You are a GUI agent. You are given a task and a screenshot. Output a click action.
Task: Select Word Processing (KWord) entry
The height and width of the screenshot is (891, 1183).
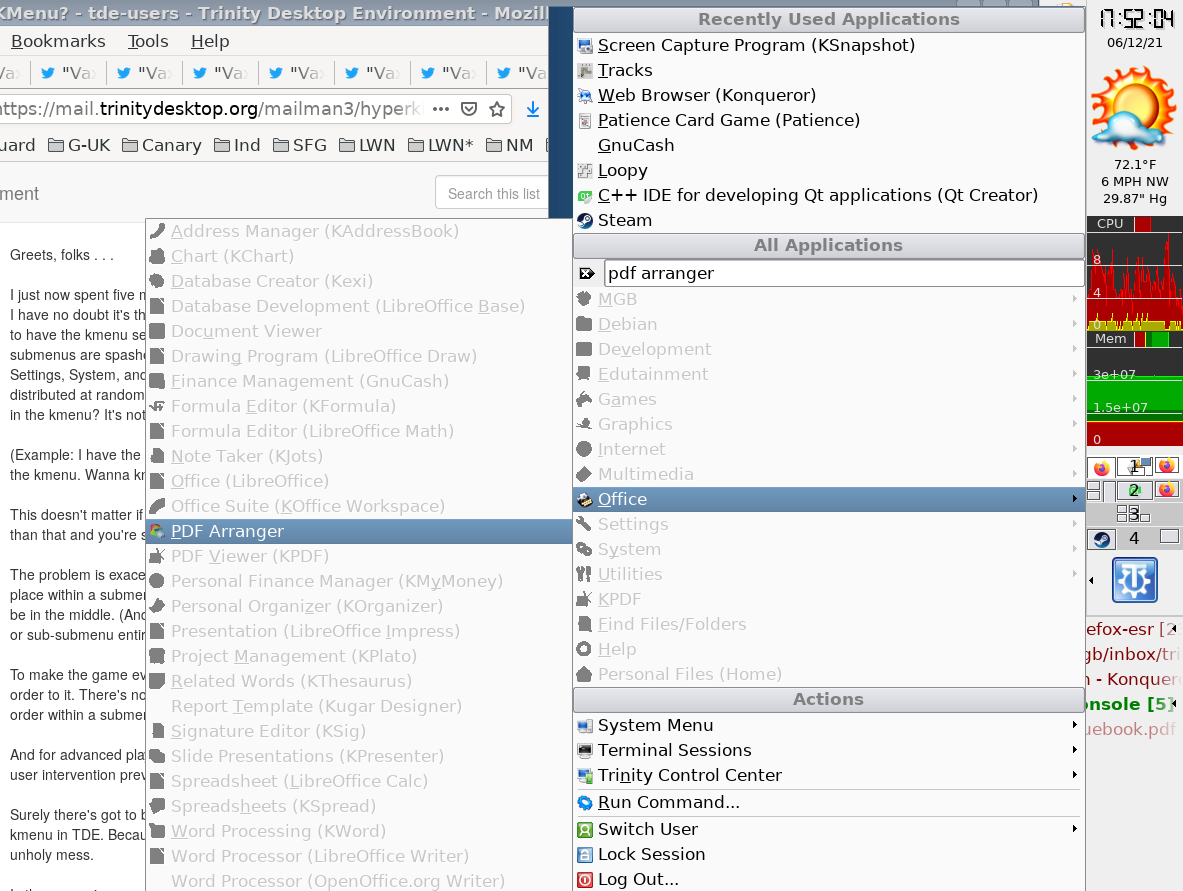[359, 831]
